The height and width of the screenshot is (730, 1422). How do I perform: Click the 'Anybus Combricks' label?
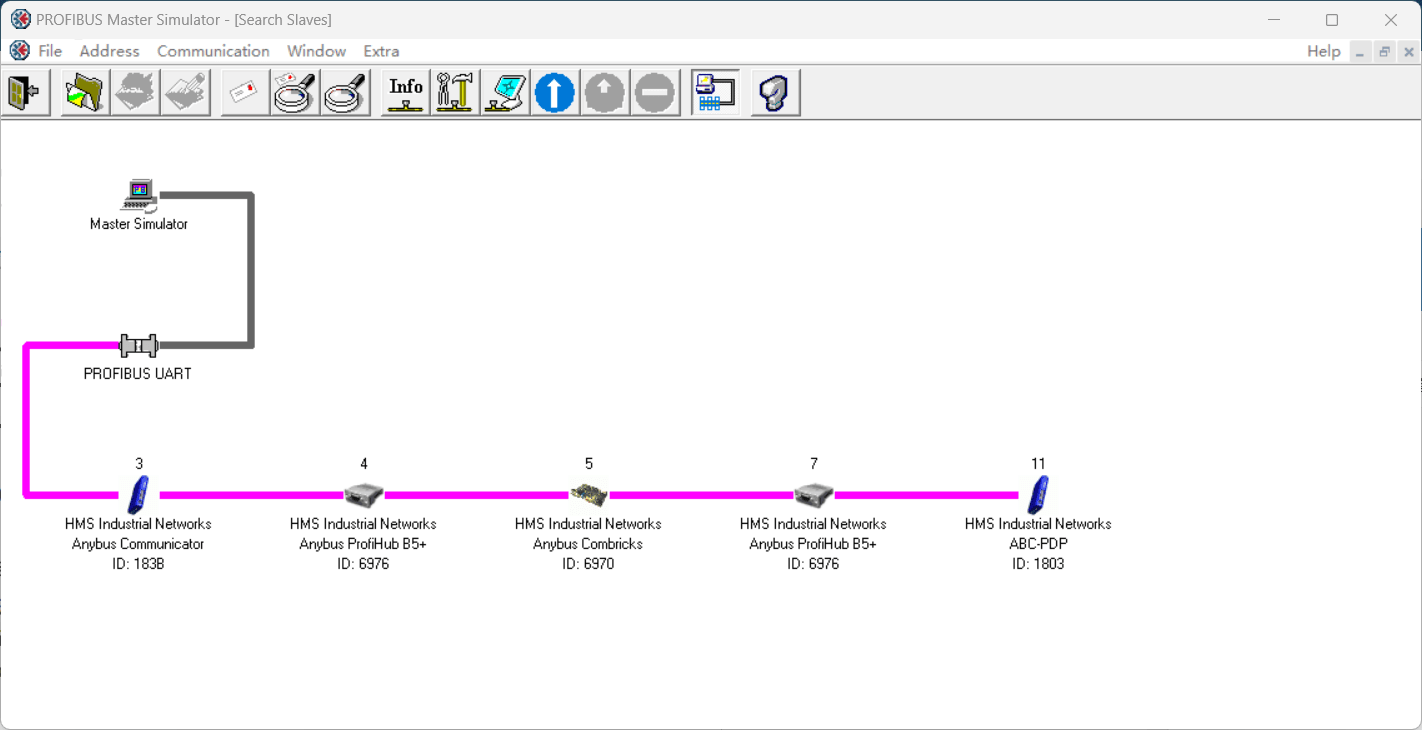coord(588,544)
